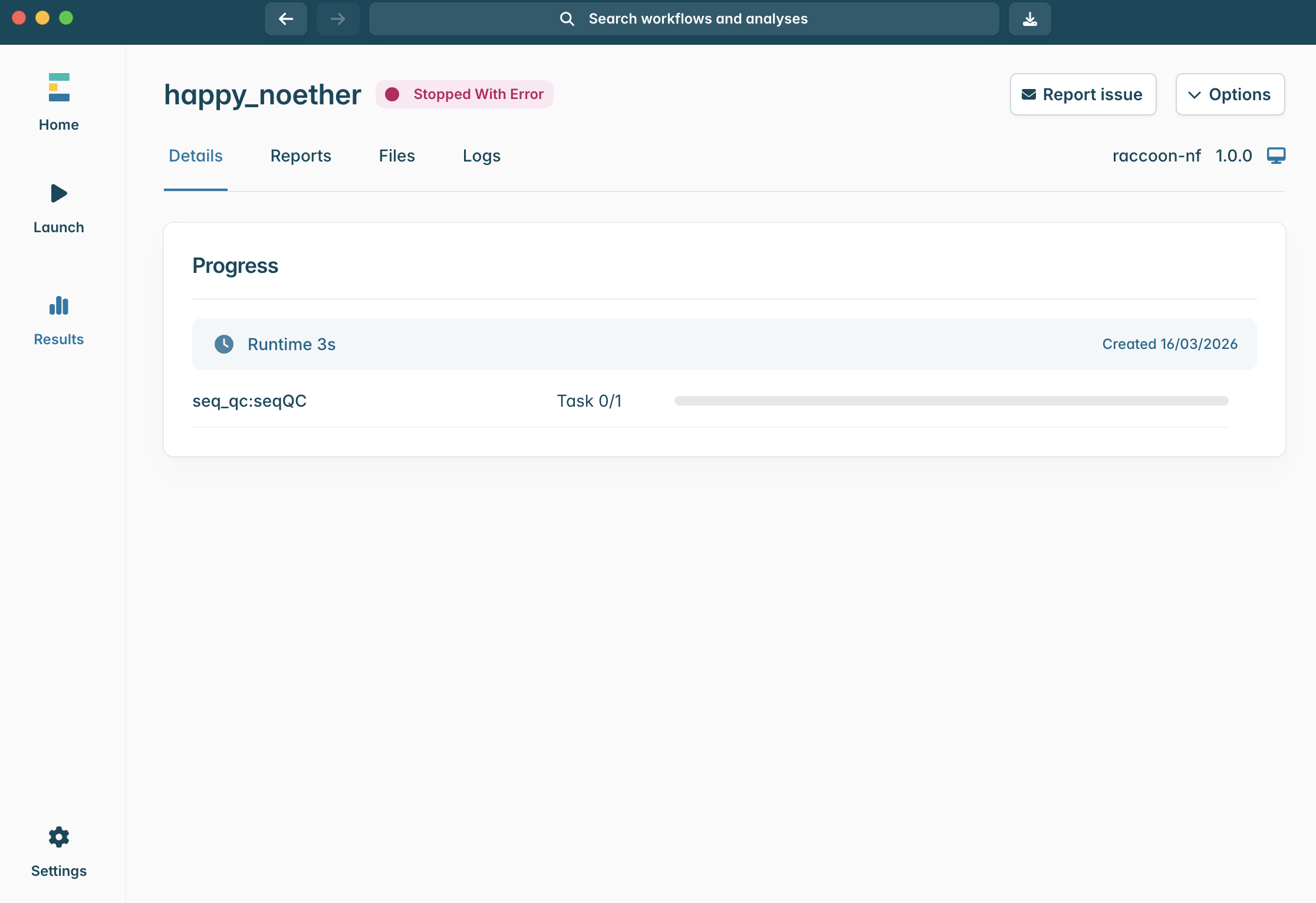
Task: Click the Launch play icon
Action: coord(59,193)
